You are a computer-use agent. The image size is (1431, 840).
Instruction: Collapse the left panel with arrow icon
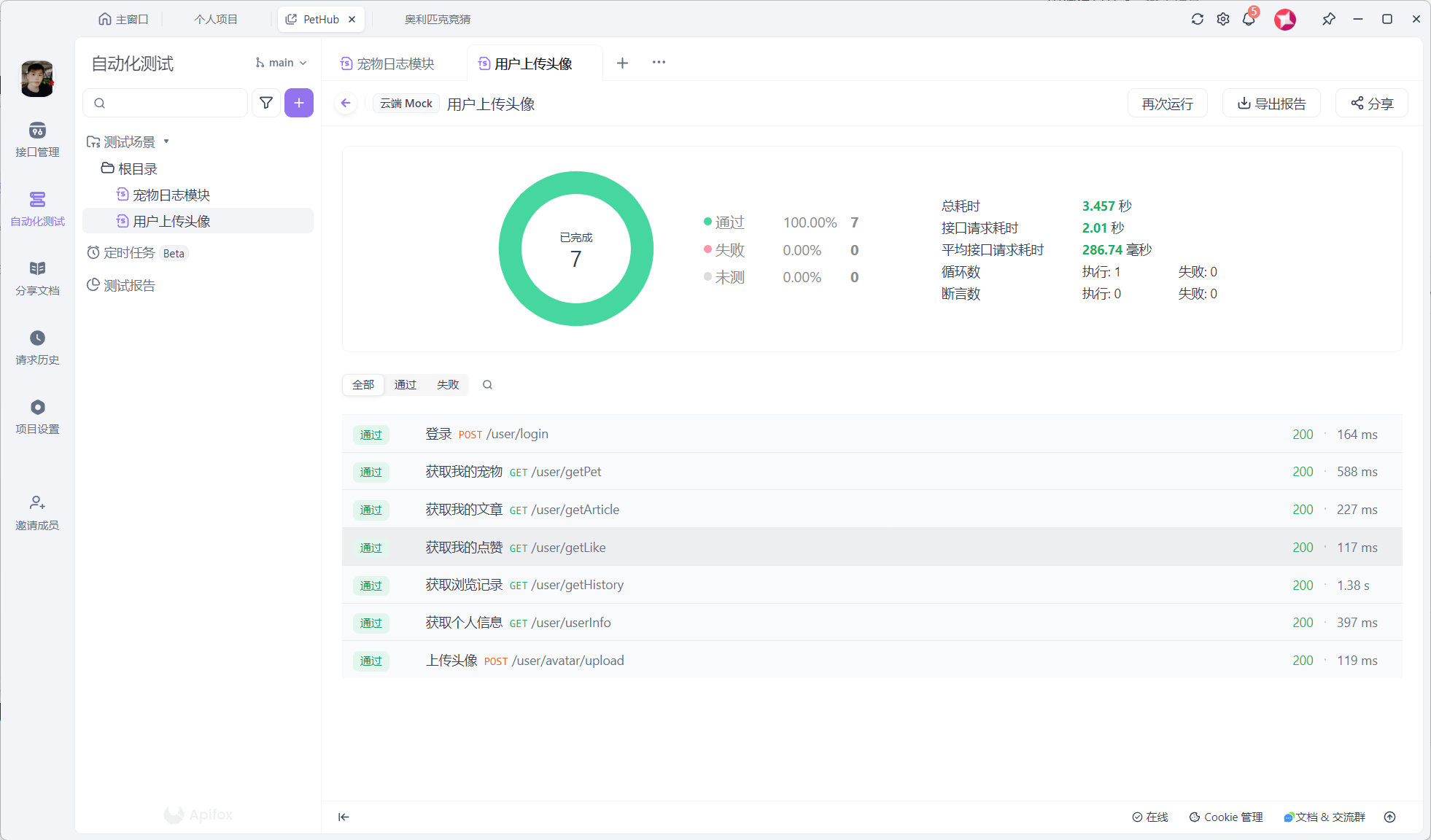click(344, 817)
